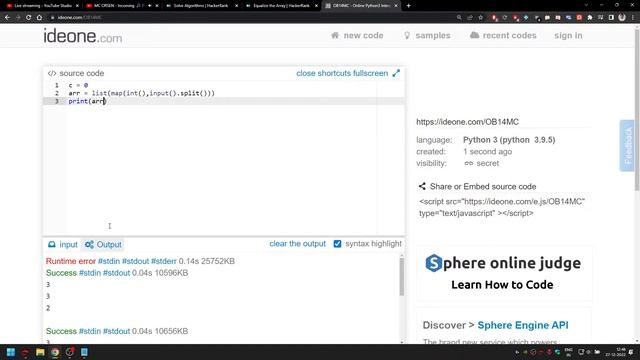Click the fullscreen expand arrow icon
The image size is (640, 360).
click(396, 73)
